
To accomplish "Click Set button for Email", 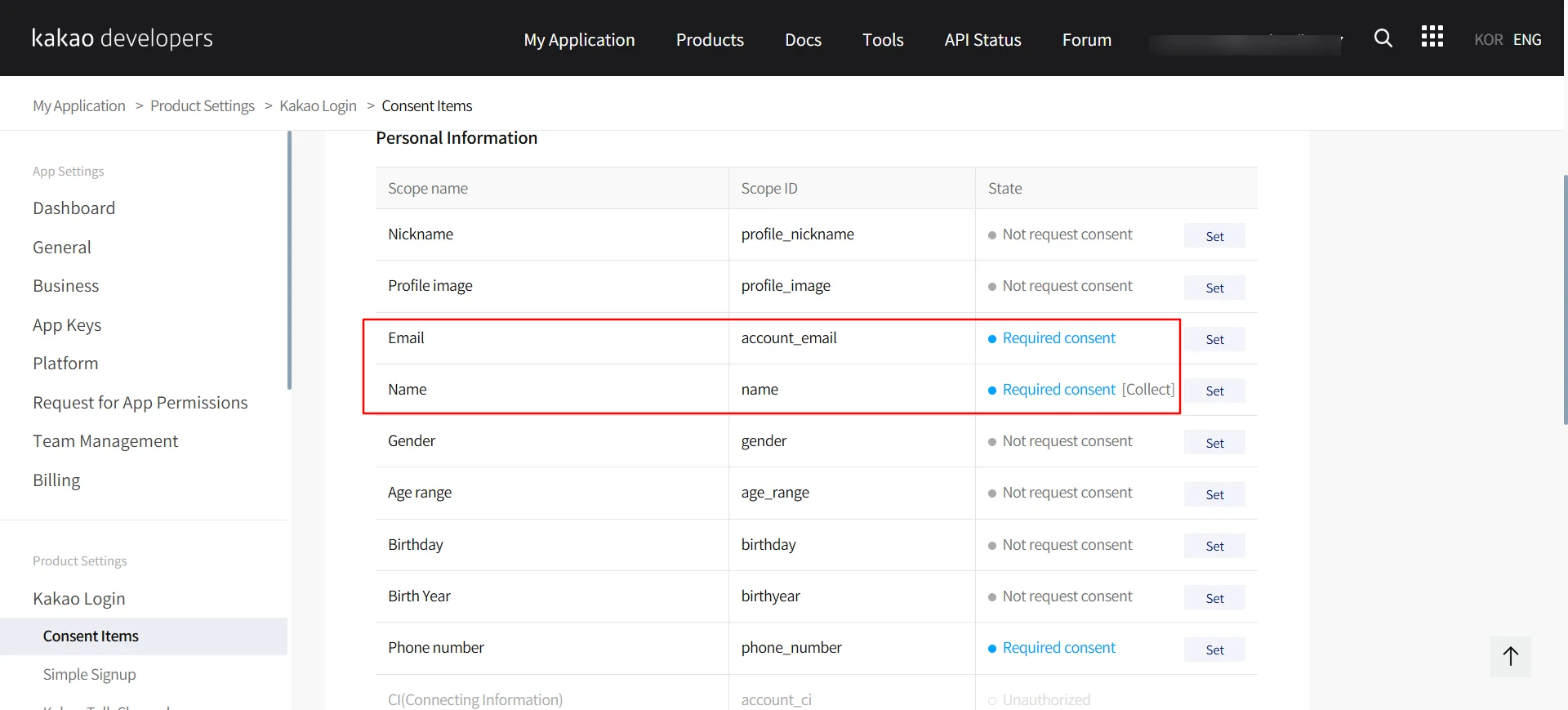I will (x=1214, y=339).
